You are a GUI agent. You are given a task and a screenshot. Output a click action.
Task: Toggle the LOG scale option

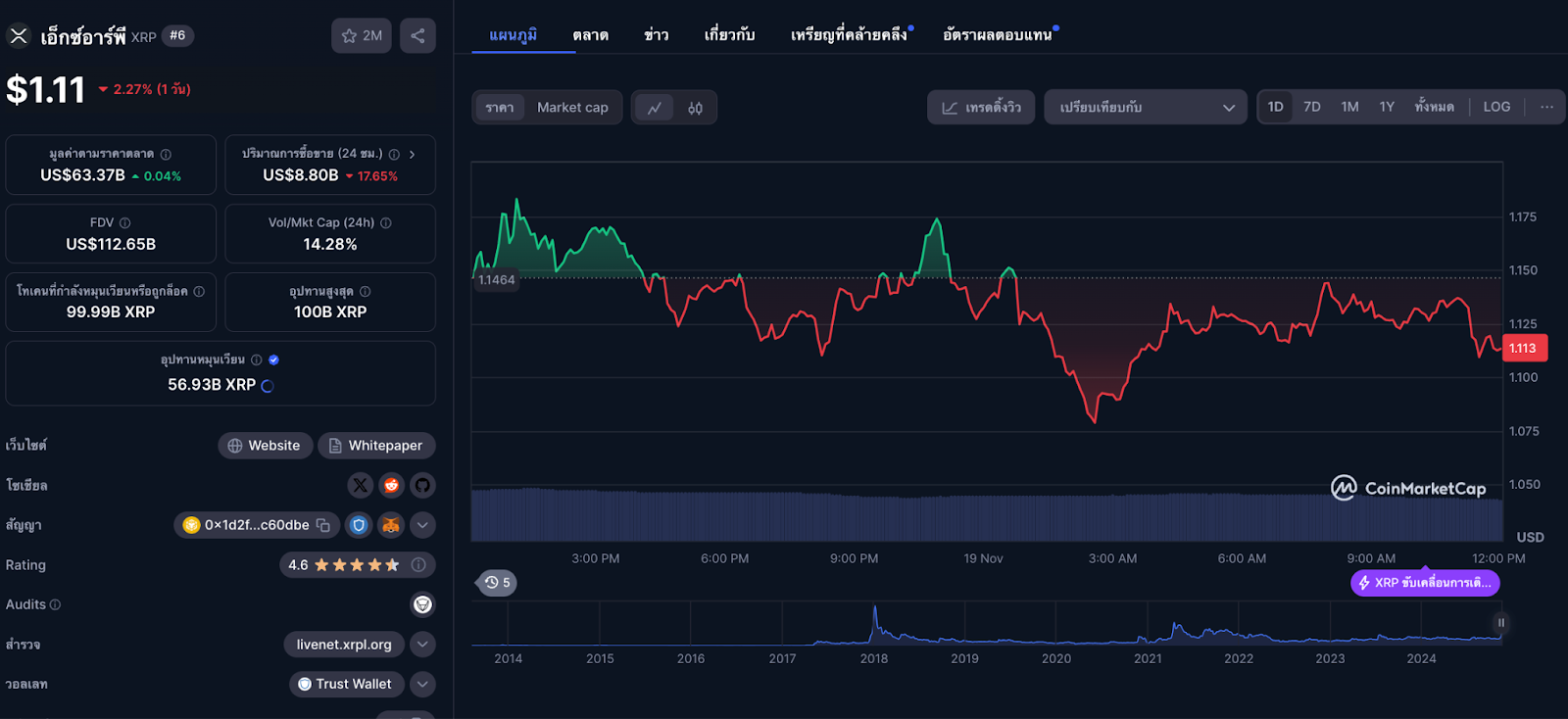1495,107
